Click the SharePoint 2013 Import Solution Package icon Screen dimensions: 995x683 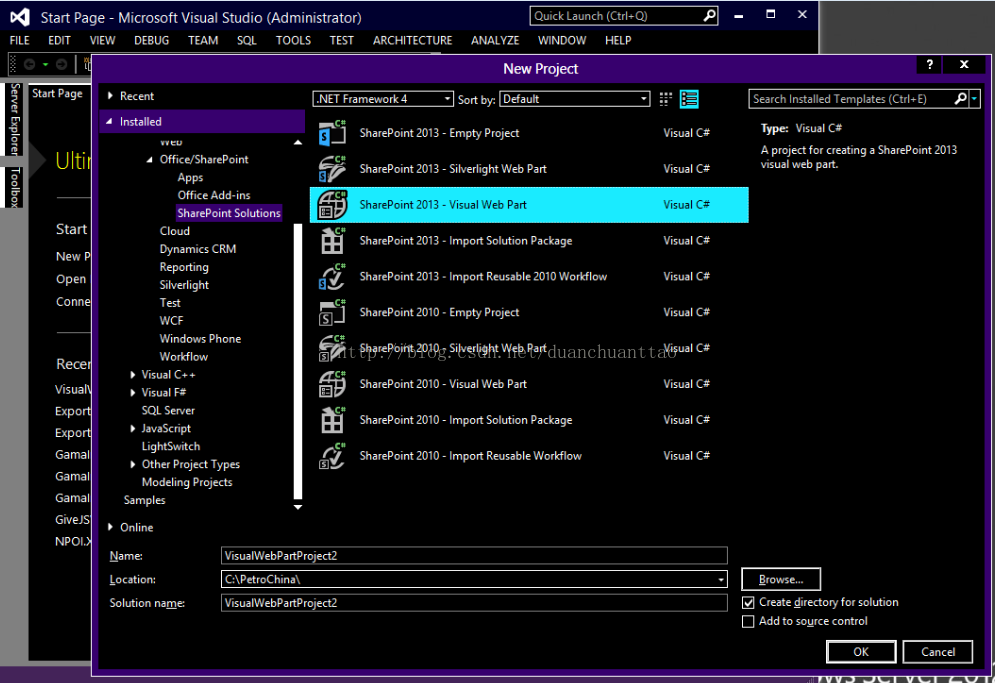tap(332, 241)
